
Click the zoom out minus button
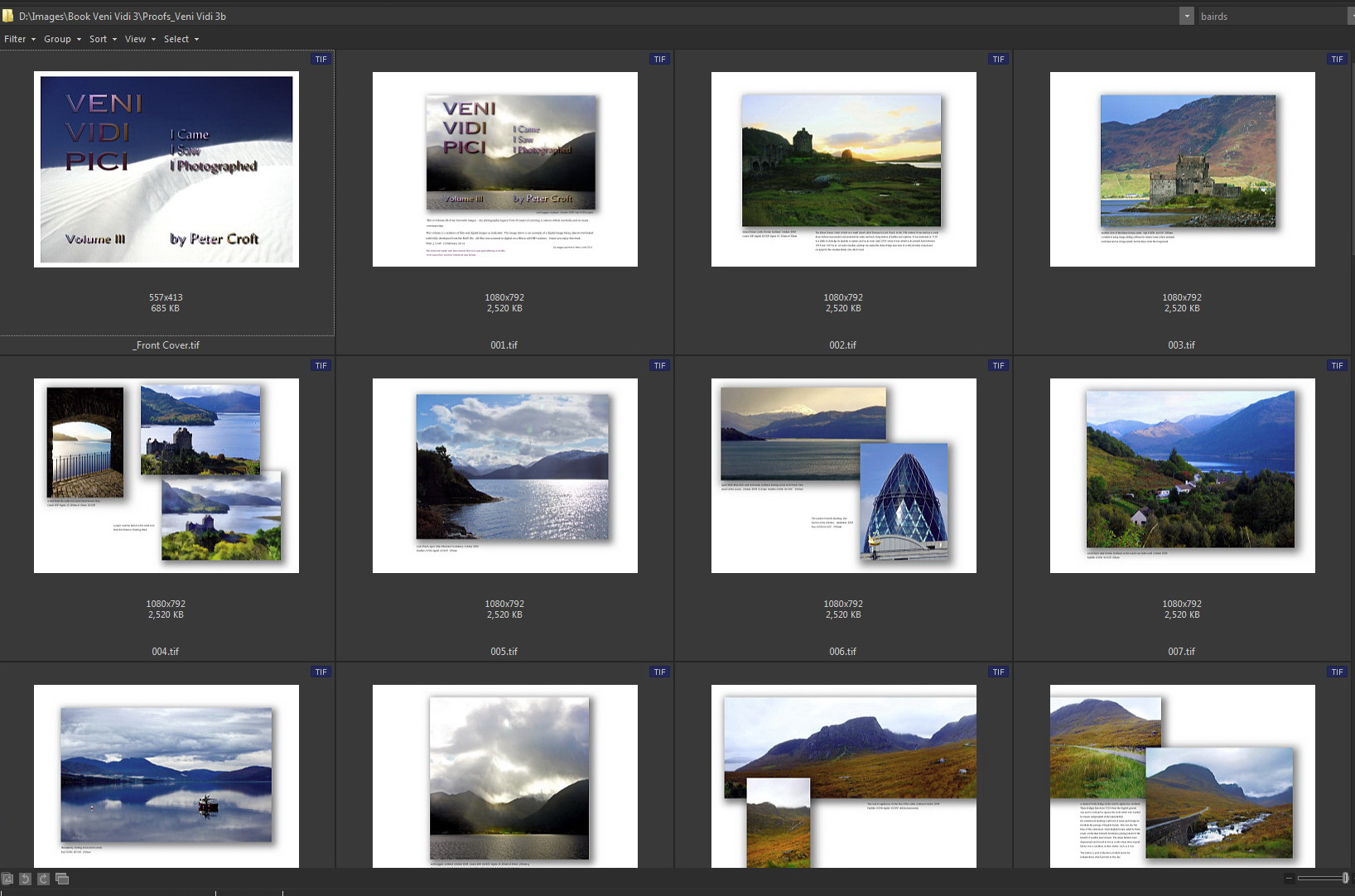coord(1289,878)
